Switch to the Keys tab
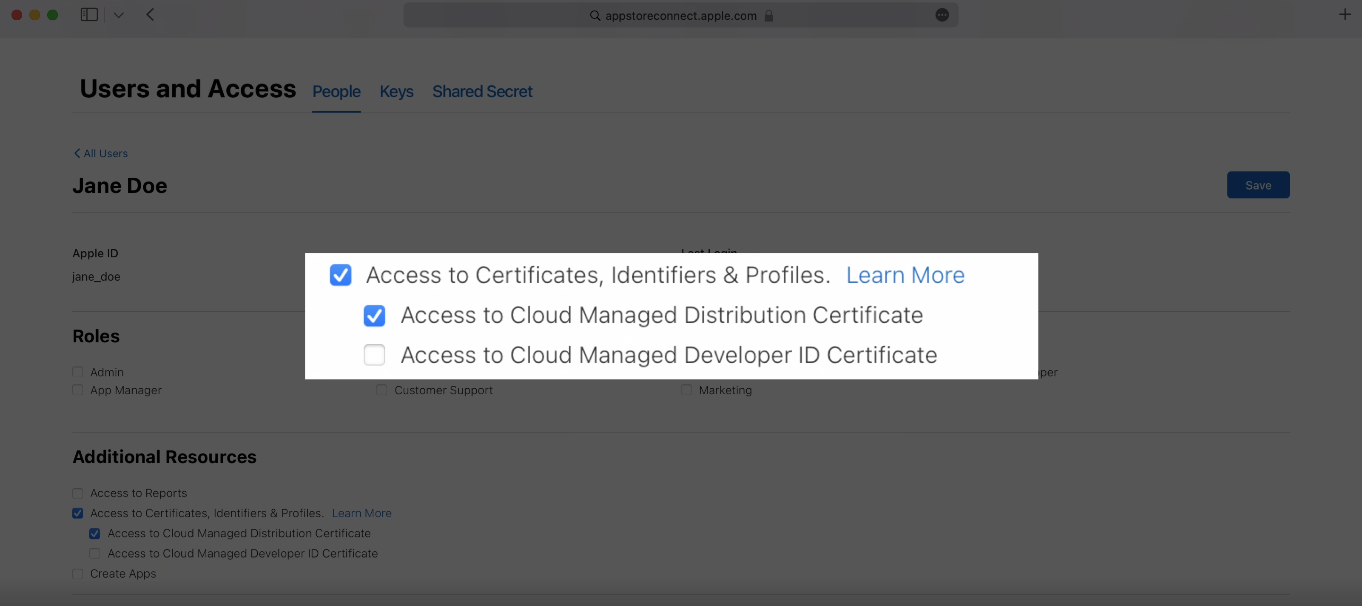Viewport: 1362px width, 606px height. click(x=396, y=91)
